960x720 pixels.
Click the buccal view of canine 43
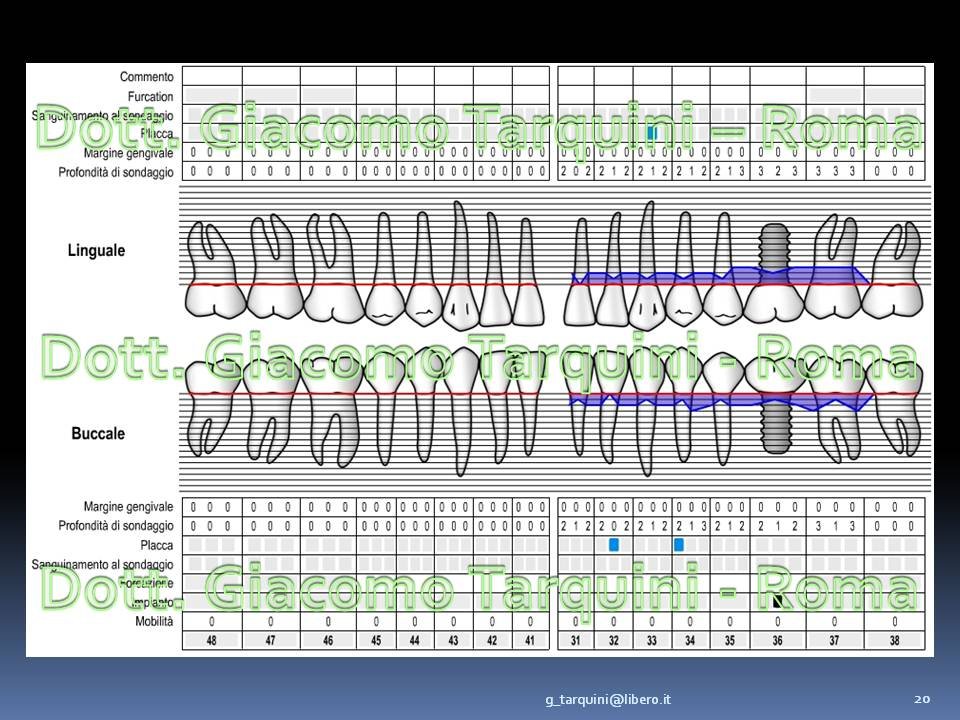pos(460,411)
